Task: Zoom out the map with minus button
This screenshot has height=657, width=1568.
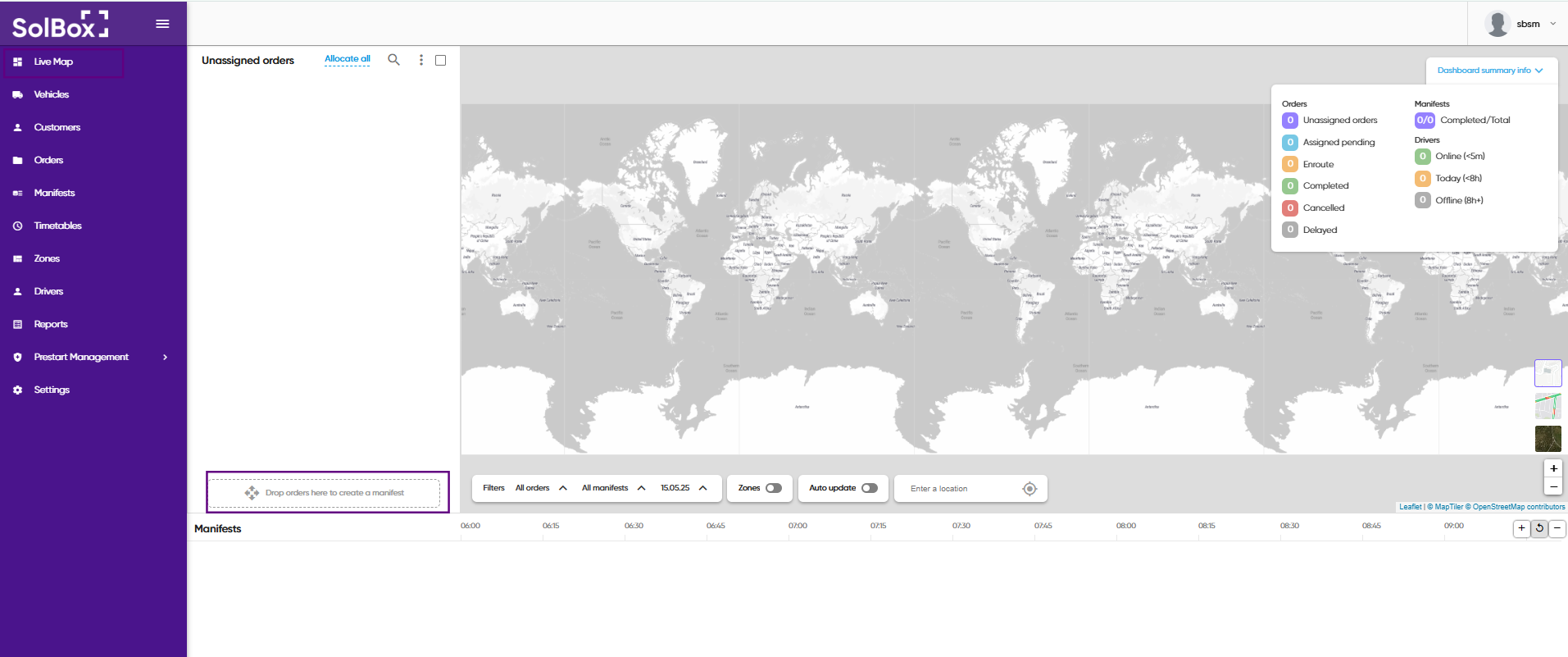Action: [x=1553, y=486]
